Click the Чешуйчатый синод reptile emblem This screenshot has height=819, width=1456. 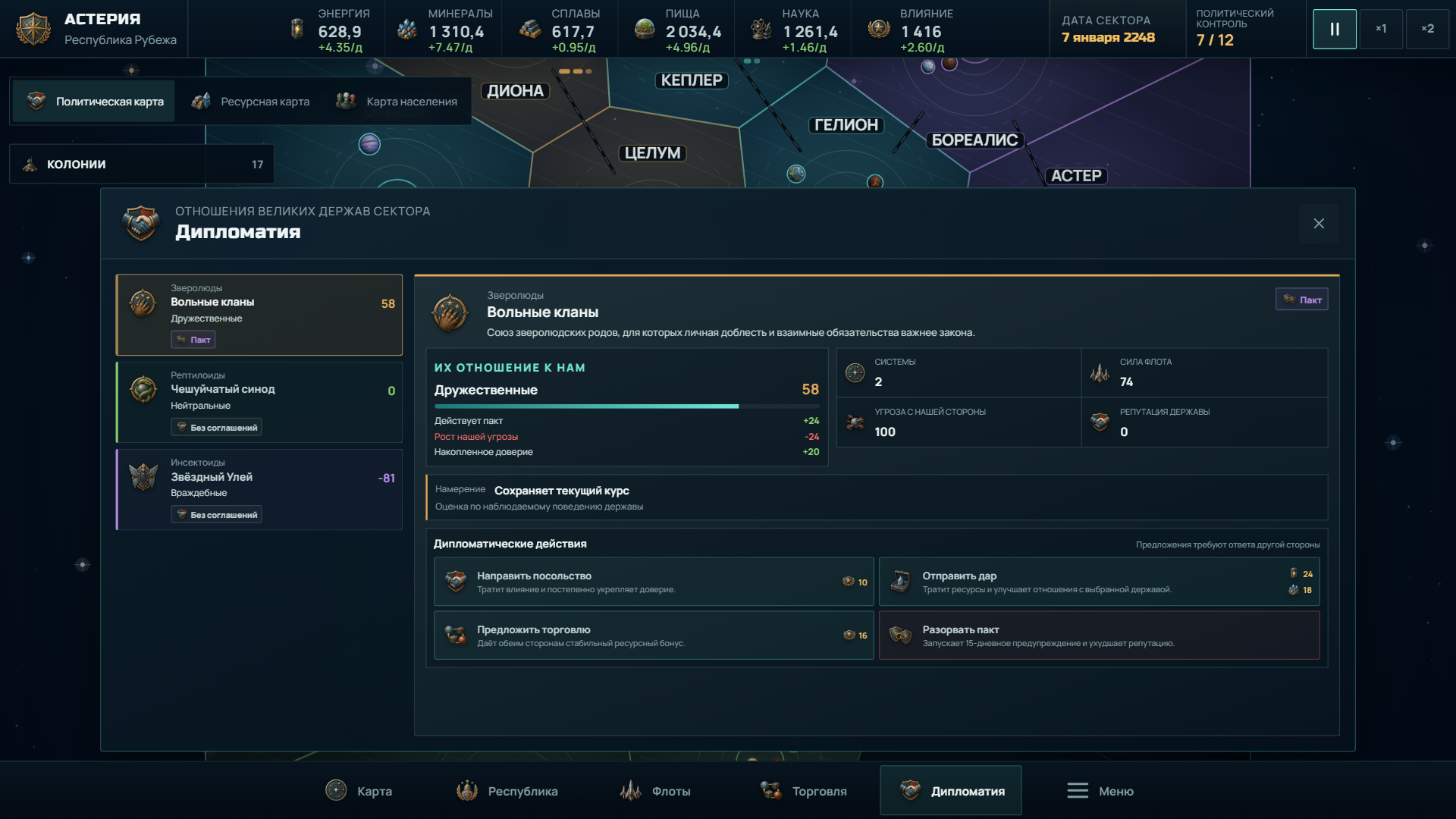tap(143, 390)
